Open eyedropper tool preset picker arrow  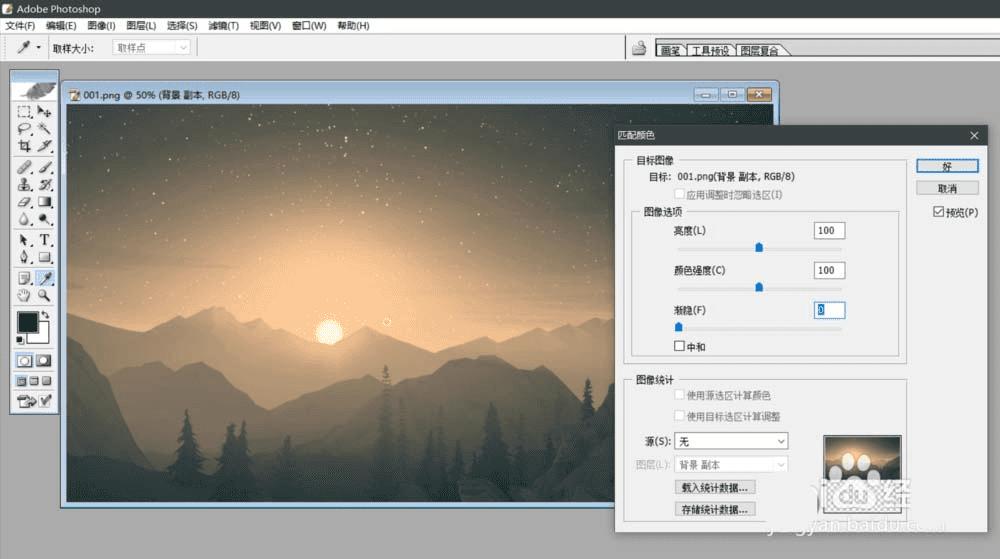38,48
